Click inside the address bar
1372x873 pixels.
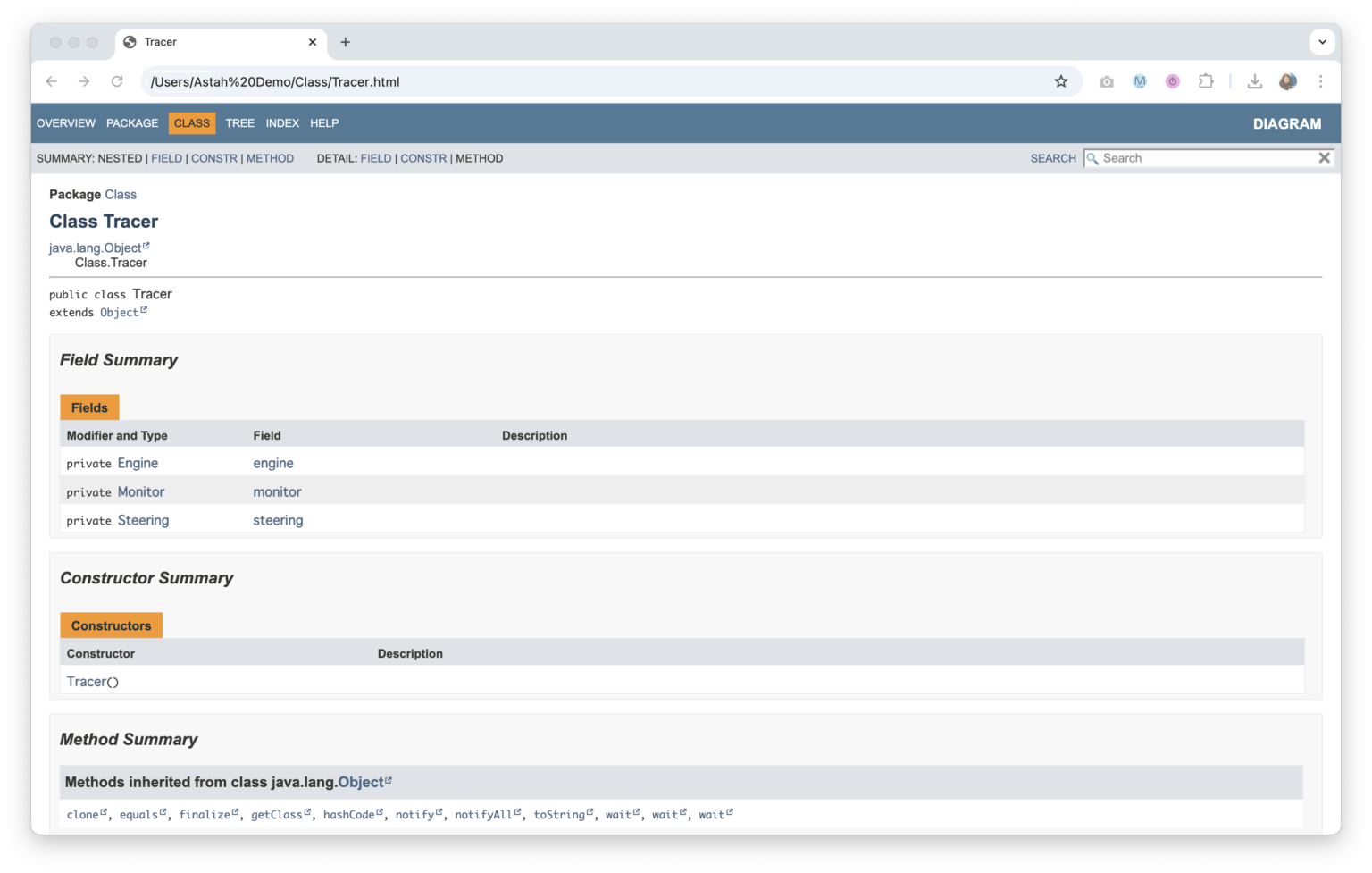pyautogui.click(x=447, y=81)
